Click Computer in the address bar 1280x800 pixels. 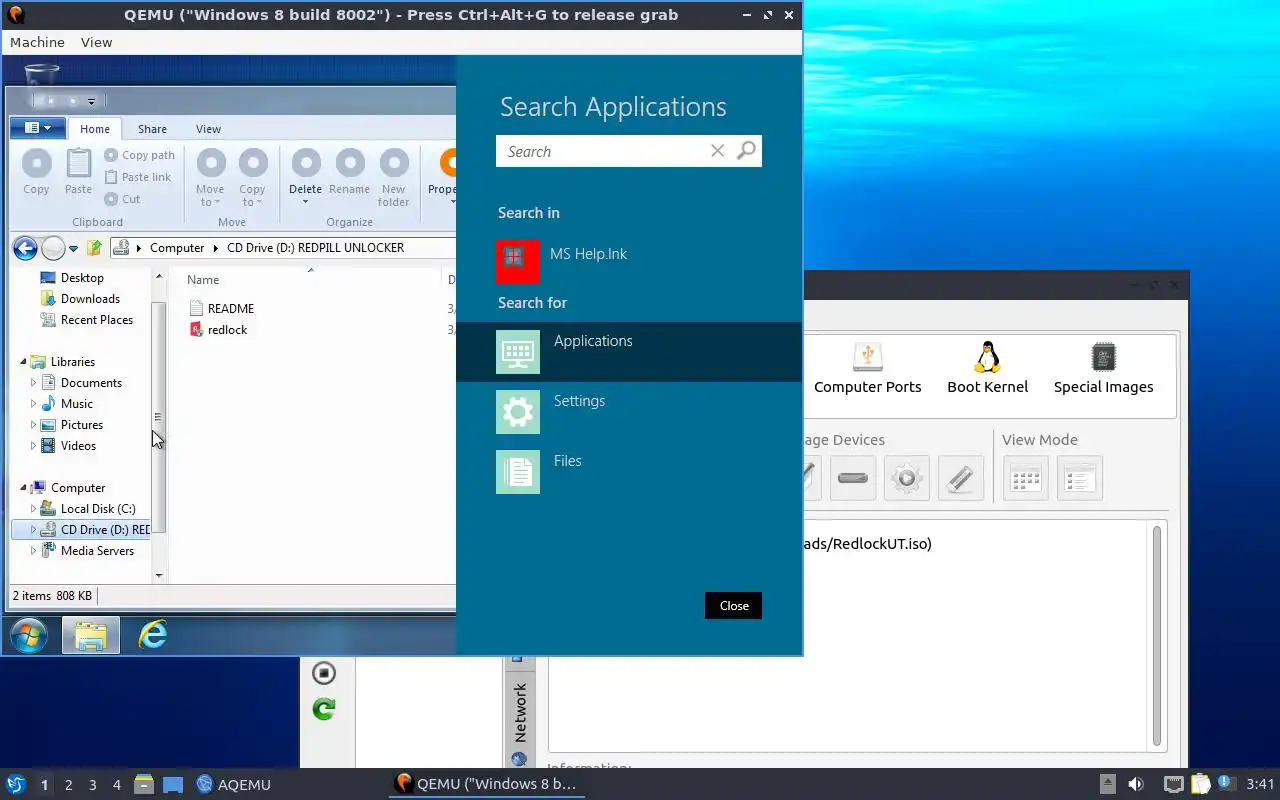(177, 248)
